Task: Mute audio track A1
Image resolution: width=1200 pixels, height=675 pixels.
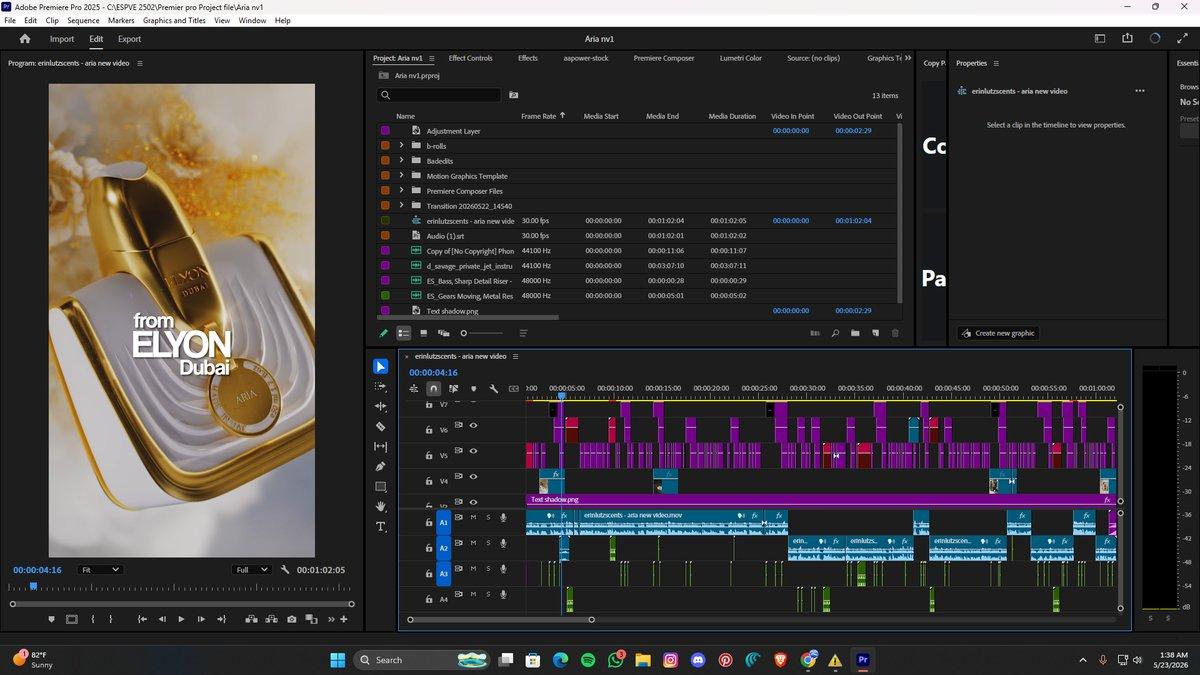Action: (x=473, y=517)
